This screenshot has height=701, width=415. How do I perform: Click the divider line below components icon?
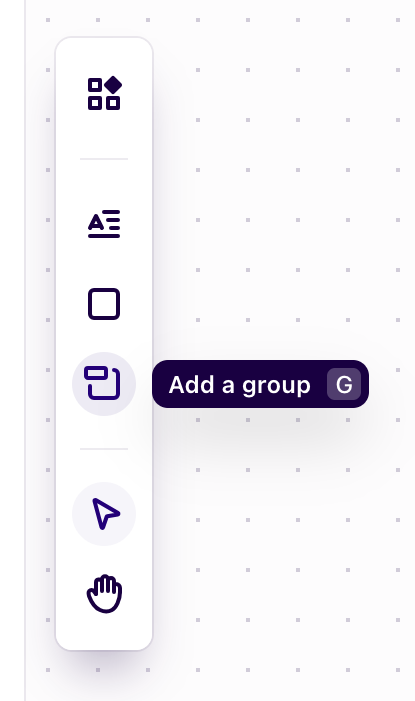(104, 159)
